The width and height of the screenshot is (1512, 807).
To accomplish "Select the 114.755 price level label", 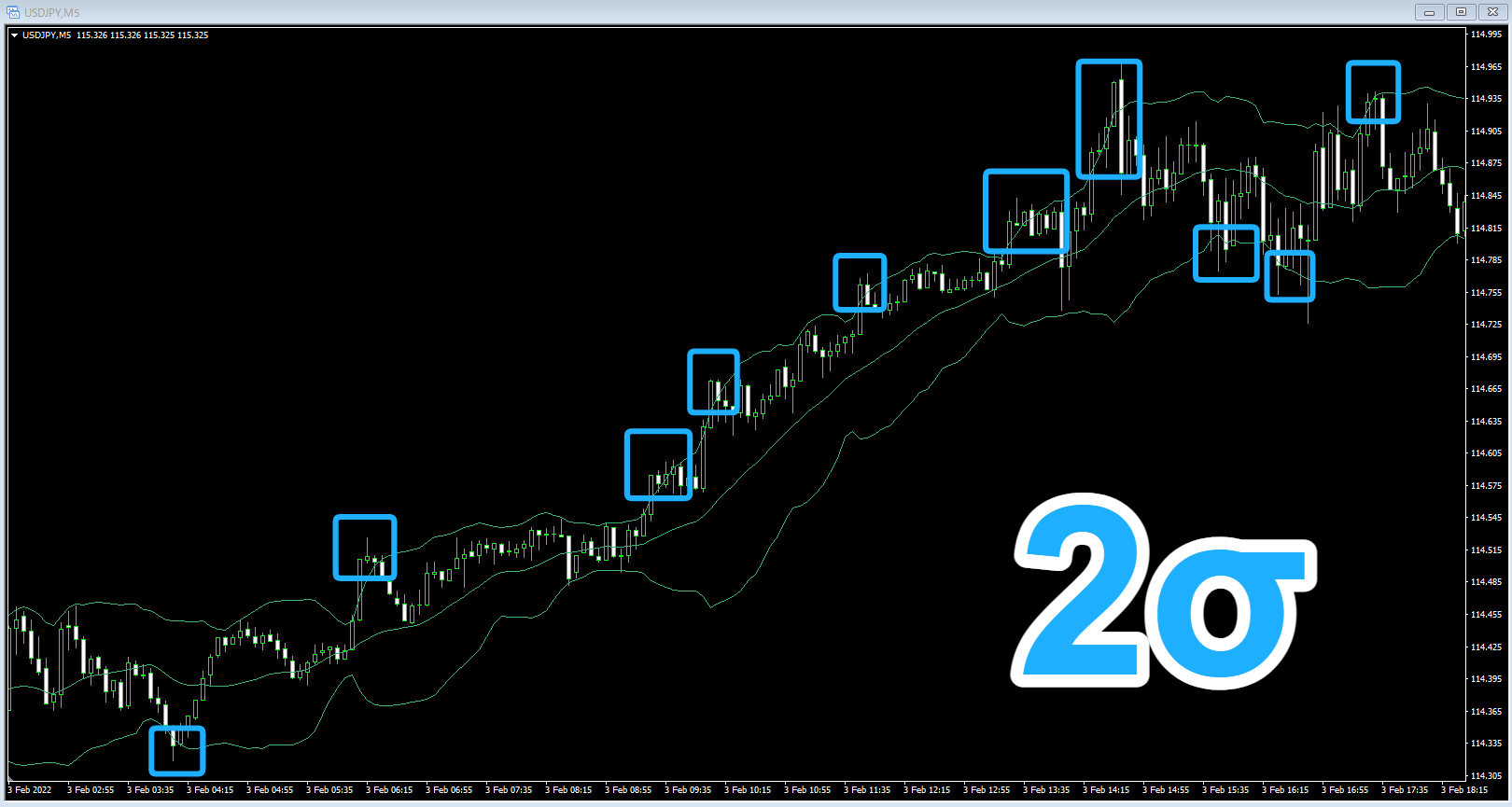I will pyautogui.click(x=1486, y=293).
